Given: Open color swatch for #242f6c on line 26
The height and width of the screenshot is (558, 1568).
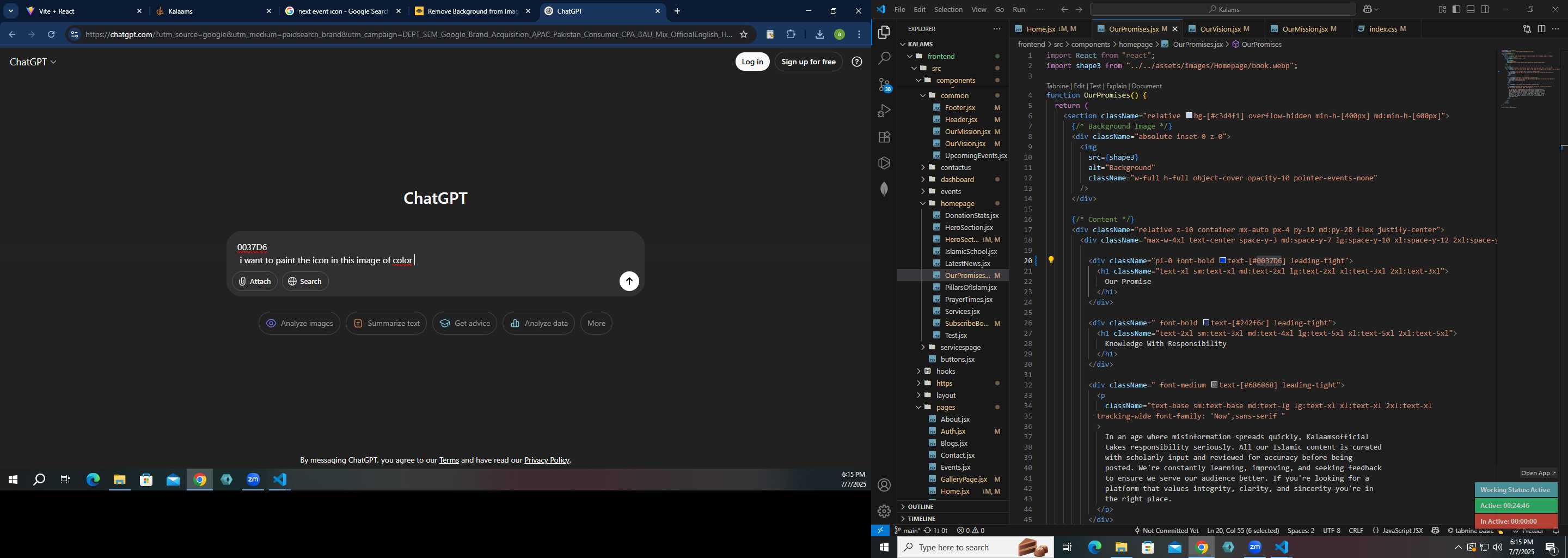Looking at the screenshot, I should [1205, 323].
